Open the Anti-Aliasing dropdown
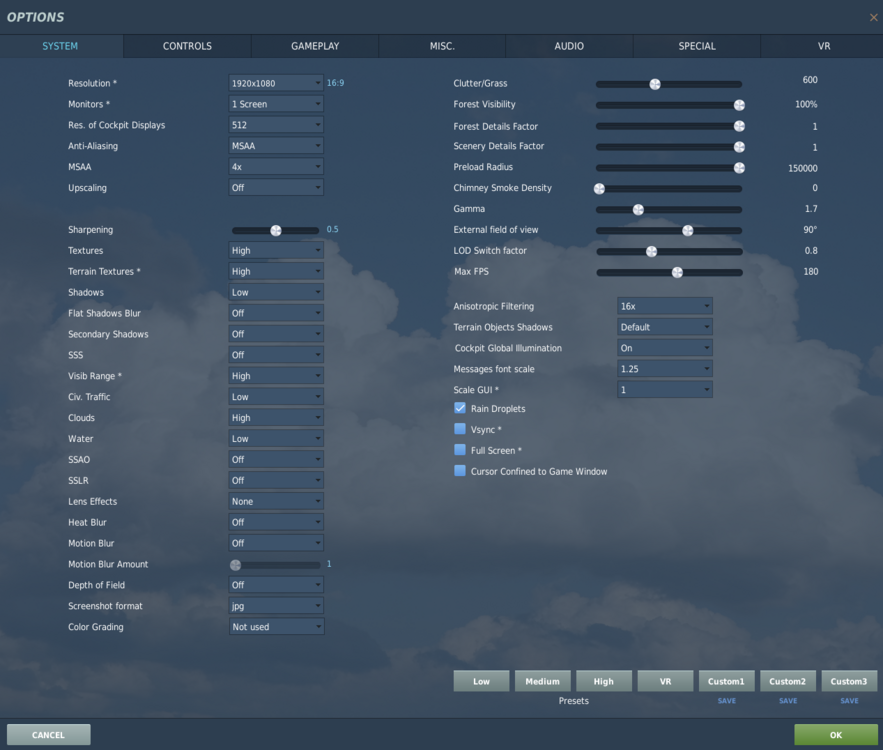This screenshot has width=883, height=750. point(276,145)
